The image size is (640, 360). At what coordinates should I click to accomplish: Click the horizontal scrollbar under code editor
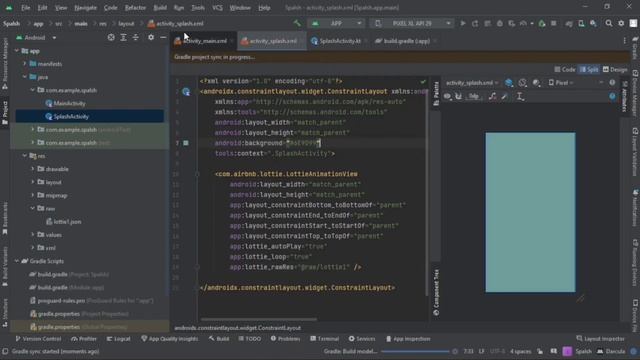[x=259, y=319]
